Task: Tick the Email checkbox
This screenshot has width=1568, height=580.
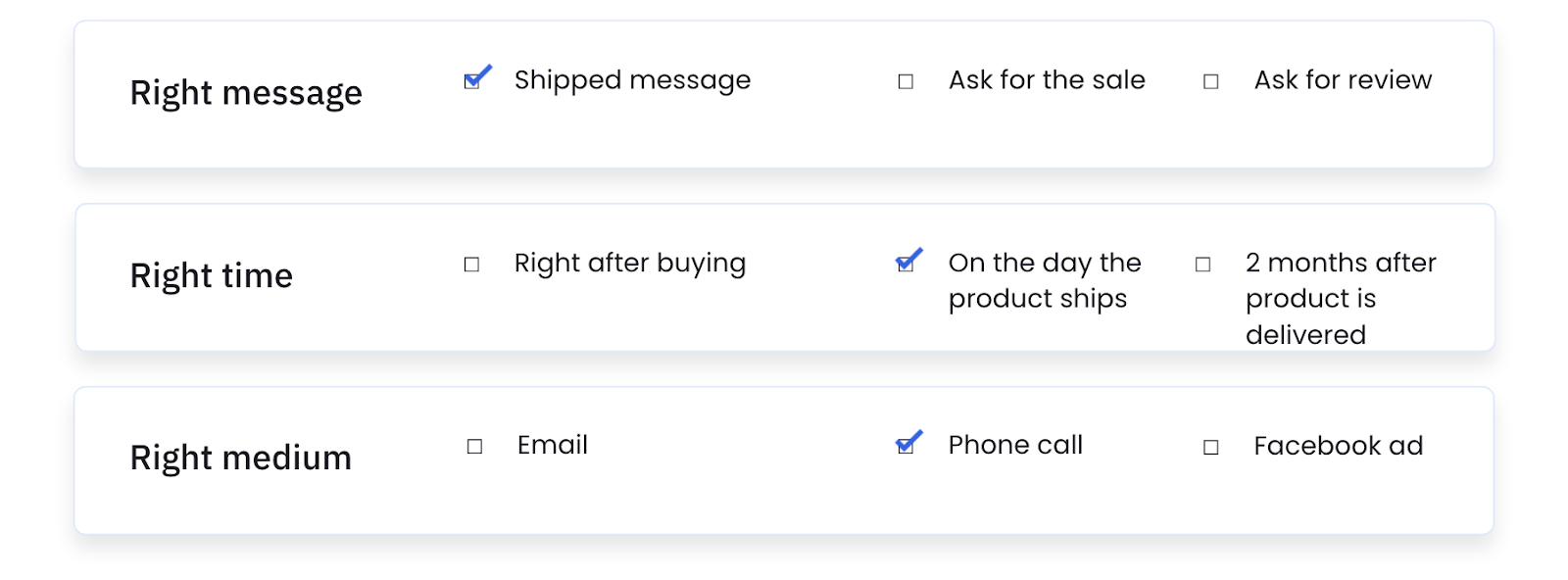Action: (474, 447)
